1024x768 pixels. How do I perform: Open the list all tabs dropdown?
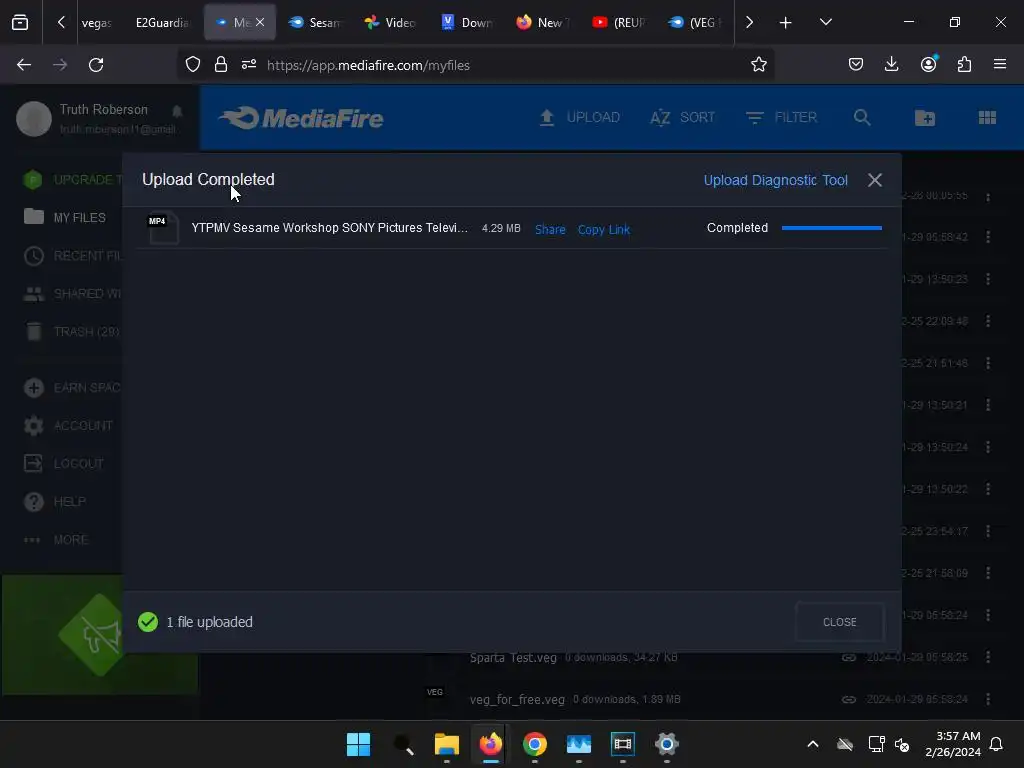(x=825, y=23)
